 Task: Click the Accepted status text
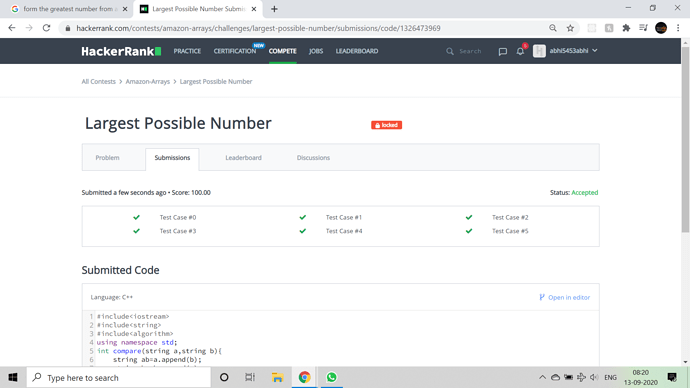[x=584, y=193]
